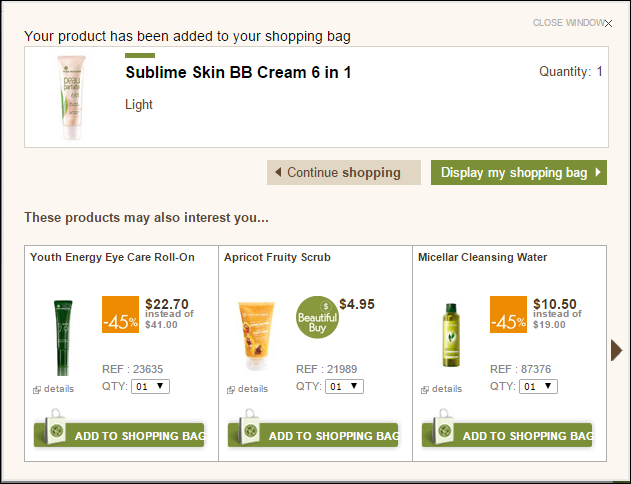The width and height of the screenshot is (631, 484).
Task: Click Display my shopping bag button
Action: coord(519,173)
